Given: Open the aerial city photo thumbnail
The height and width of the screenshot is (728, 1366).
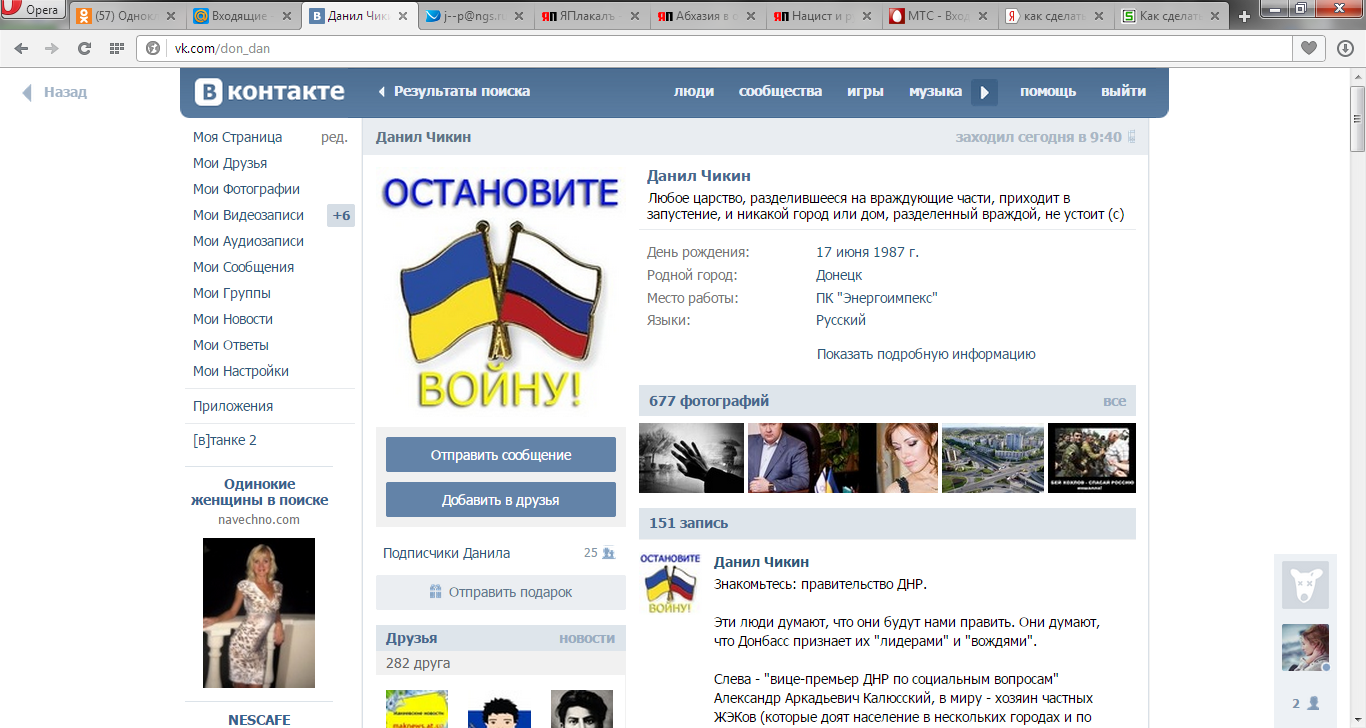Looking at the screenshot, I should (993, 458).
